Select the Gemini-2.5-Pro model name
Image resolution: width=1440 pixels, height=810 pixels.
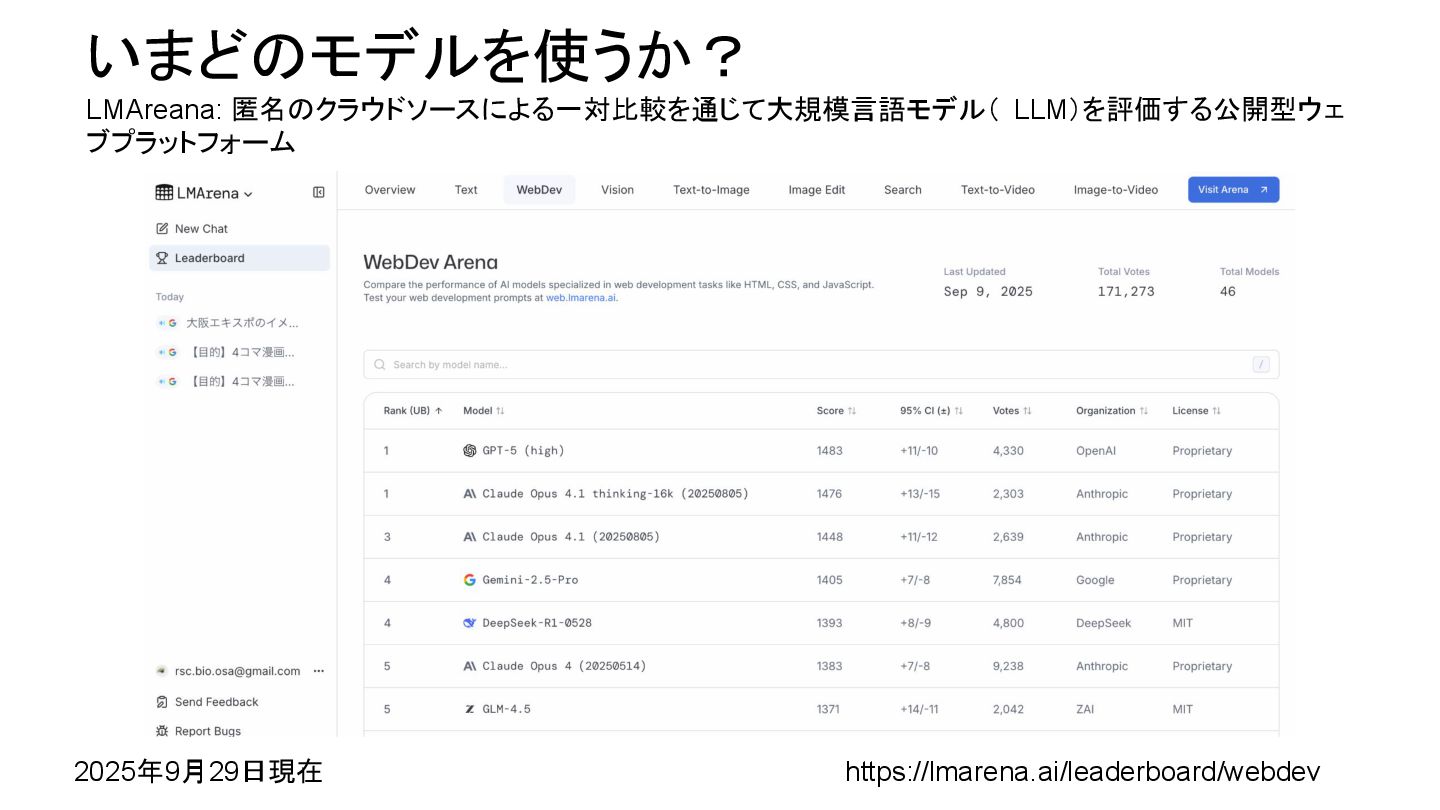pyautogui.click(x=530, y=580)
